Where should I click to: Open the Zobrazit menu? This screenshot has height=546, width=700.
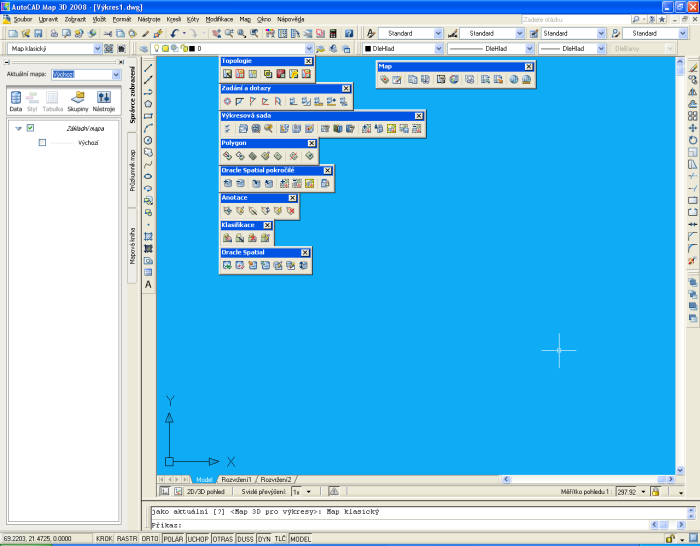click(75, 19)
